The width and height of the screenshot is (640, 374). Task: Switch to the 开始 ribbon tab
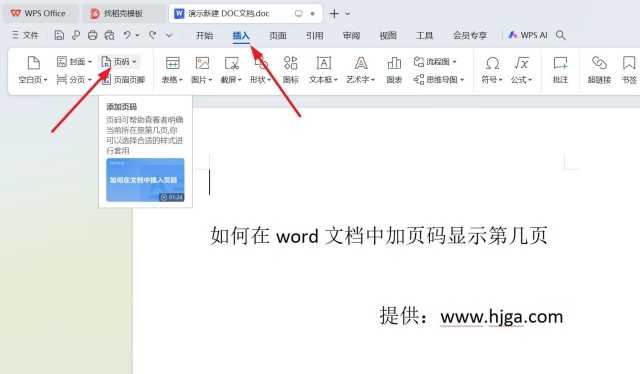204,36
